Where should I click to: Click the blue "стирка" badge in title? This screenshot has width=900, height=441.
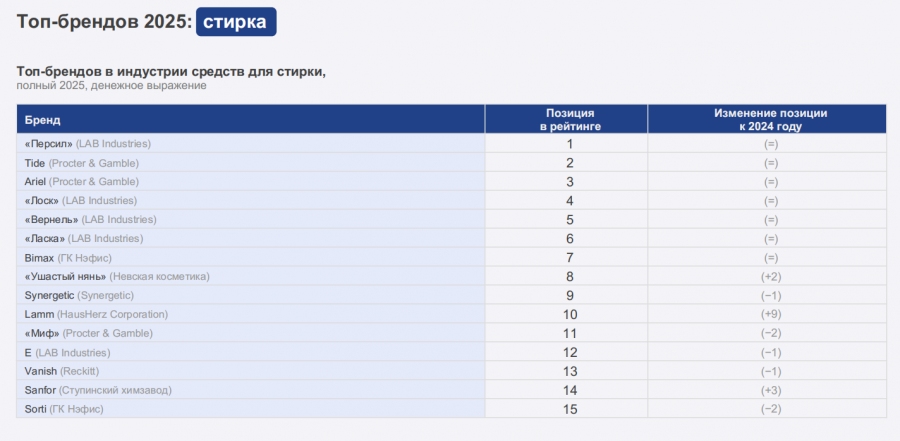(x=236, y=22)
